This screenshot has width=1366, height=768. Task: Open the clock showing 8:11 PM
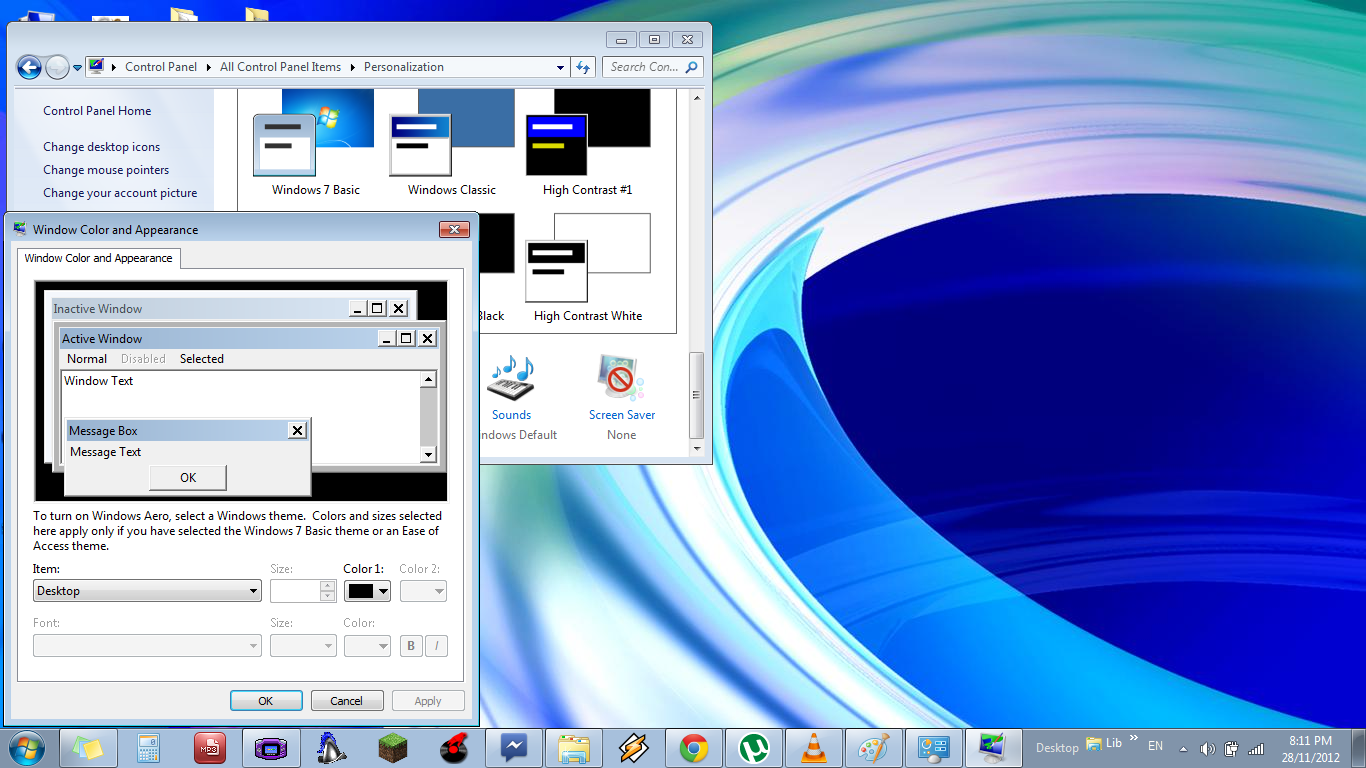[1310, 749]
